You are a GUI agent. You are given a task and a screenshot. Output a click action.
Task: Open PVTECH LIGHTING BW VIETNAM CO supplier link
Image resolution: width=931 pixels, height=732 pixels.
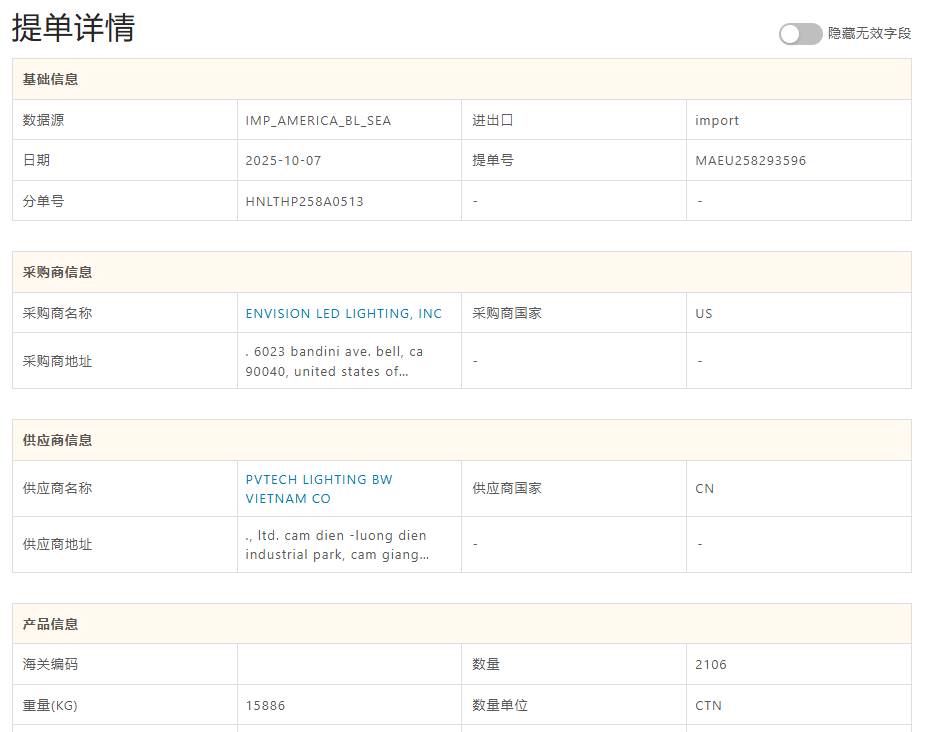point(319,489)
